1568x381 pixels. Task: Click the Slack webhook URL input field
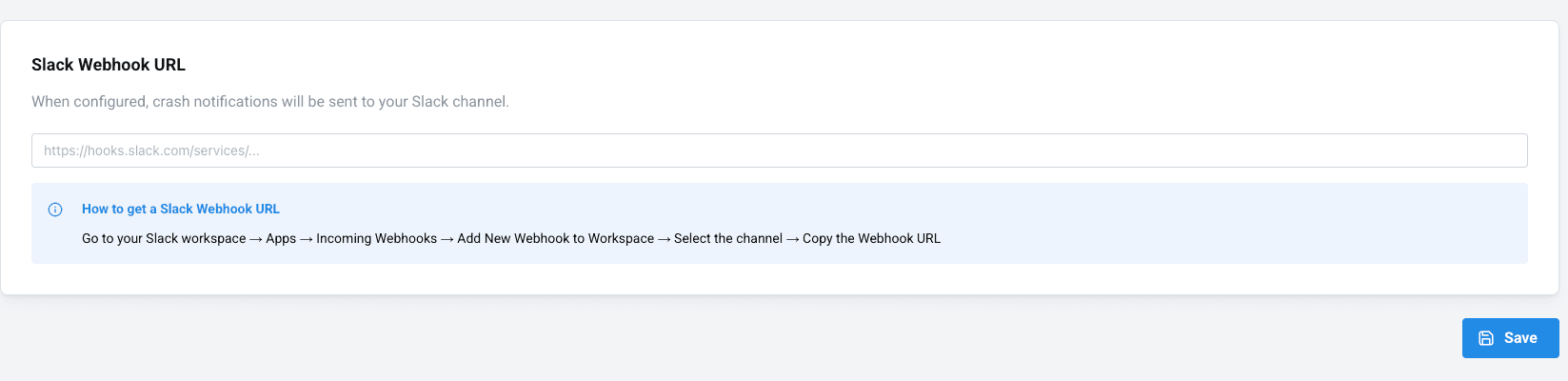click(x=779, y=150)
